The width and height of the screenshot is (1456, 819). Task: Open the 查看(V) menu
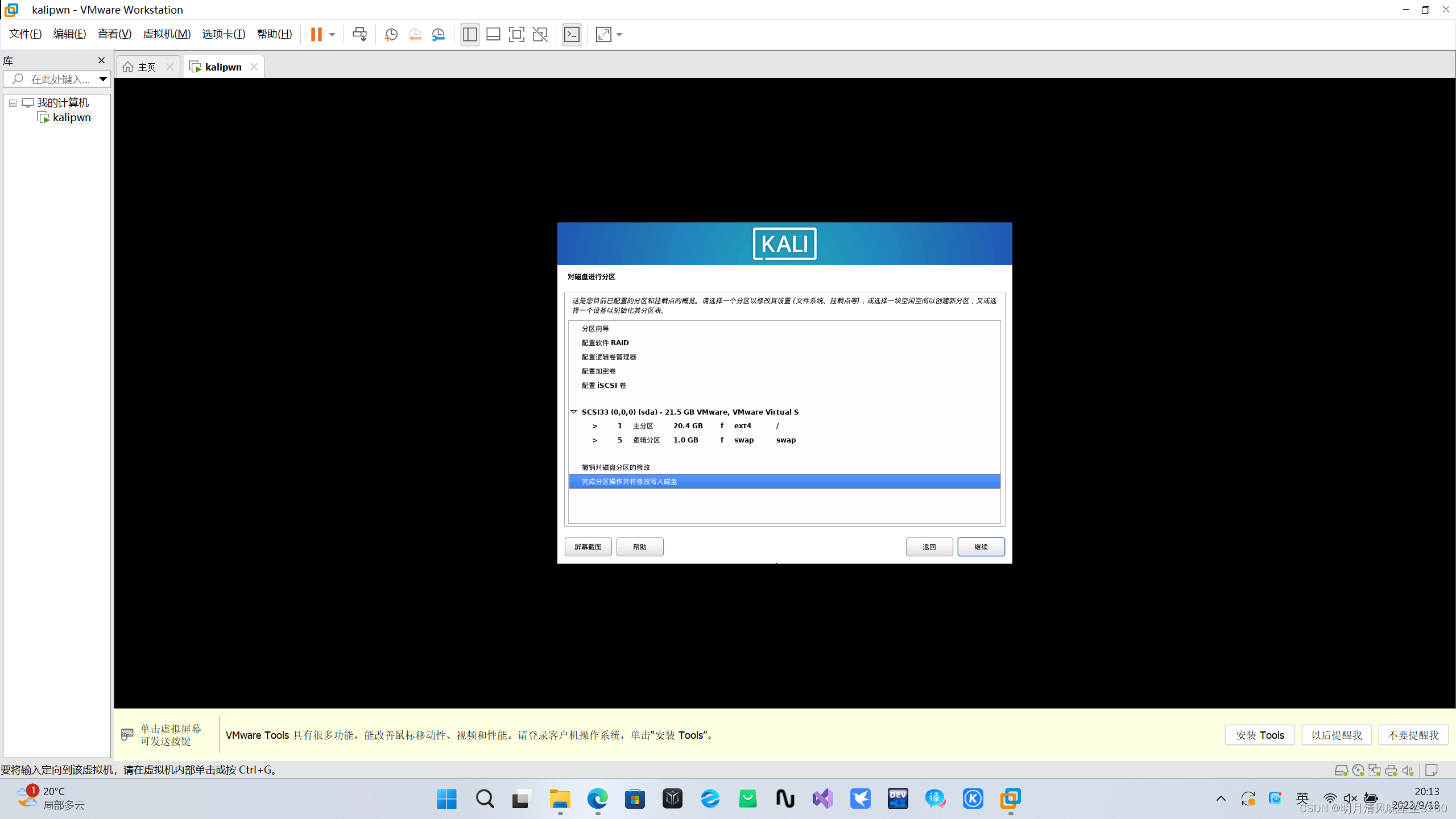tap(114, 34)
